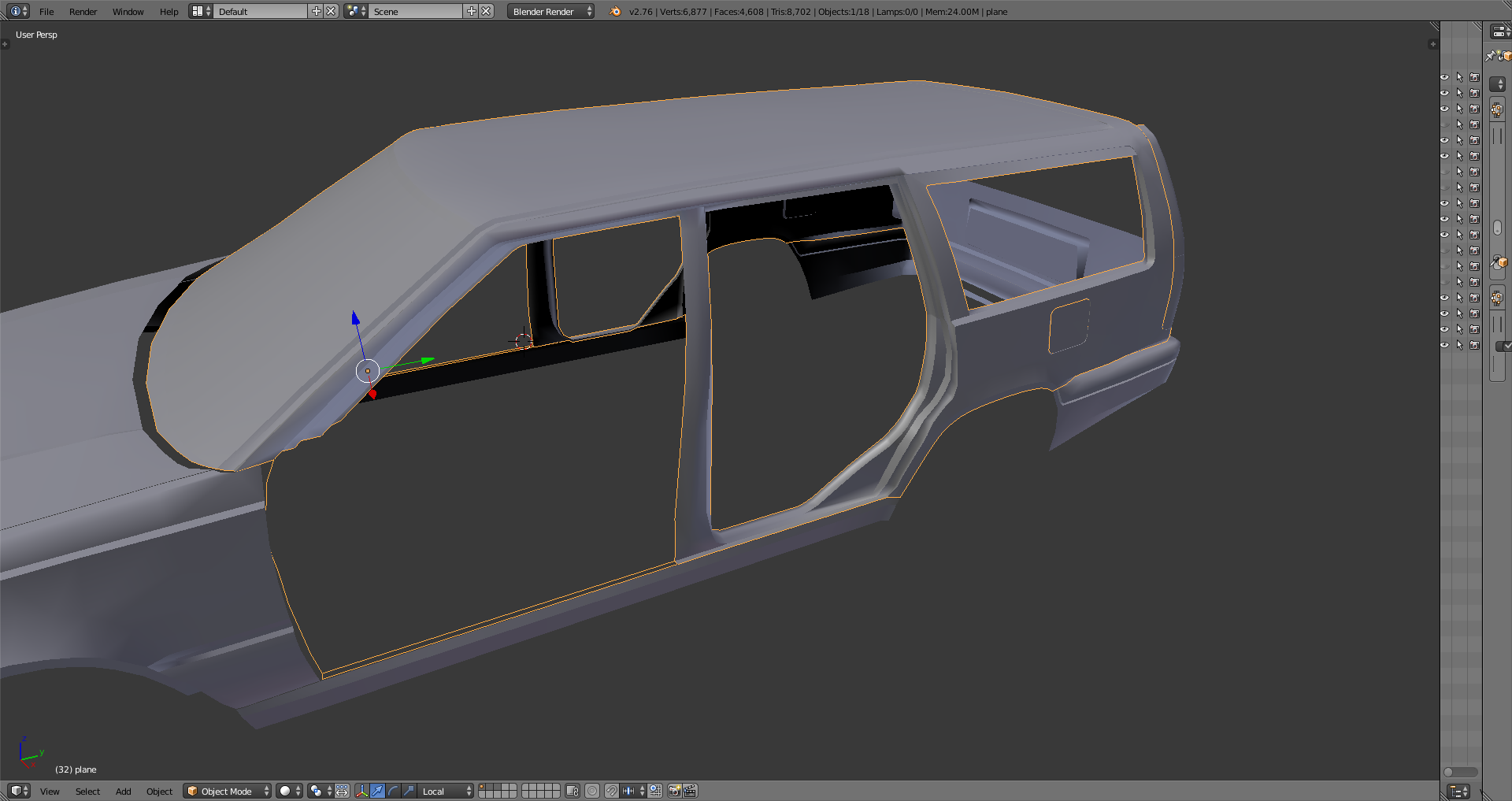This screenshot has width=1512, height=801.
Task: Click the OpenGL render animation clapper icon
Action: (690, 791)
